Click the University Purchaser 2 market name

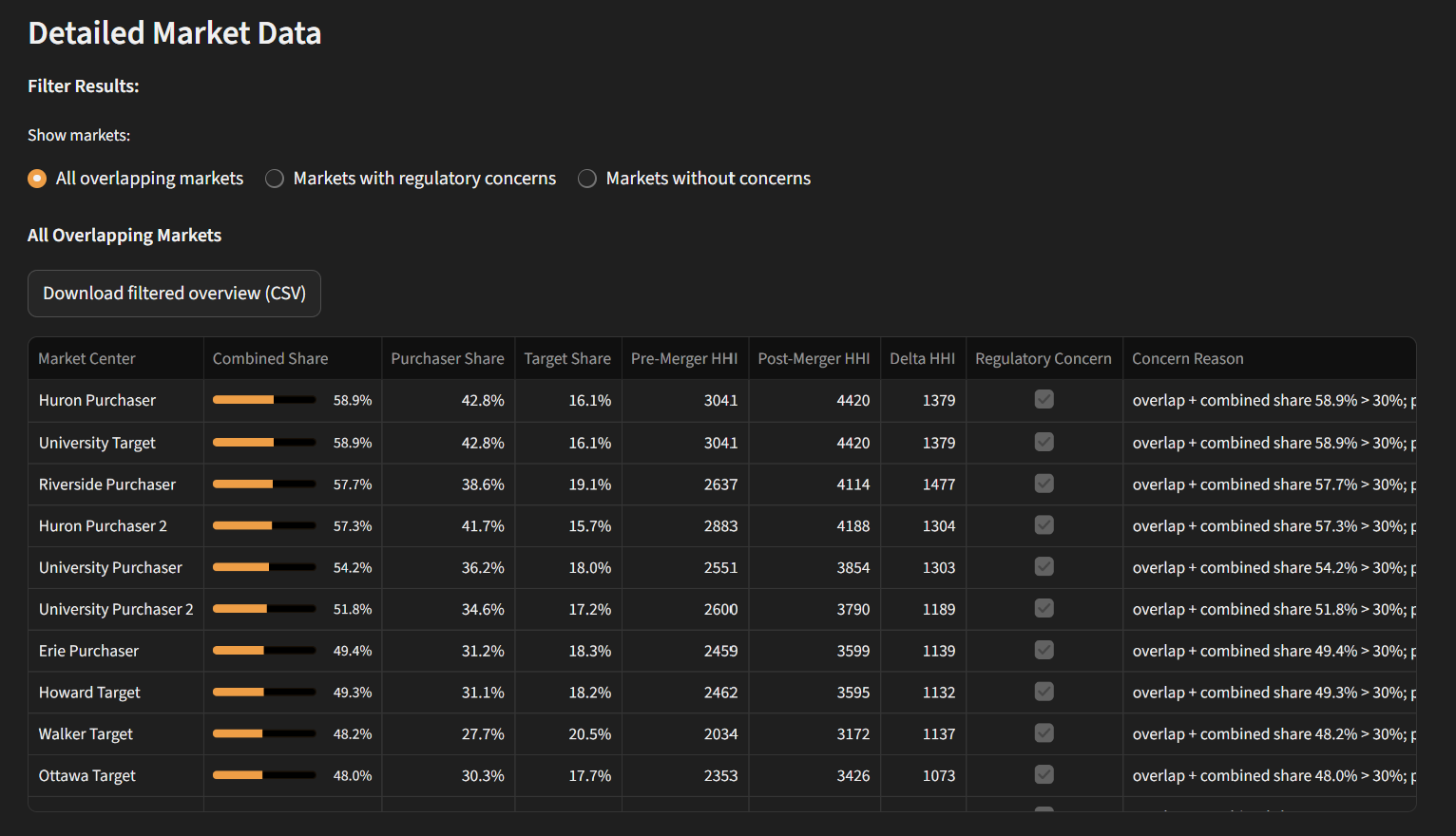[115, 609]
